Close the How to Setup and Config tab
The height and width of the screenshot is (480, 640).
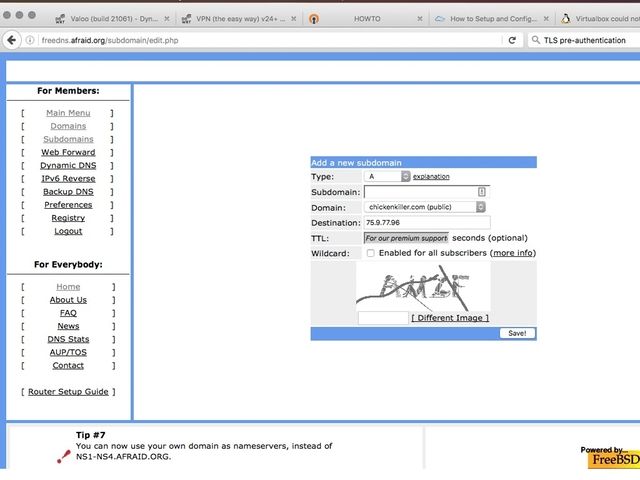point(546,19)
